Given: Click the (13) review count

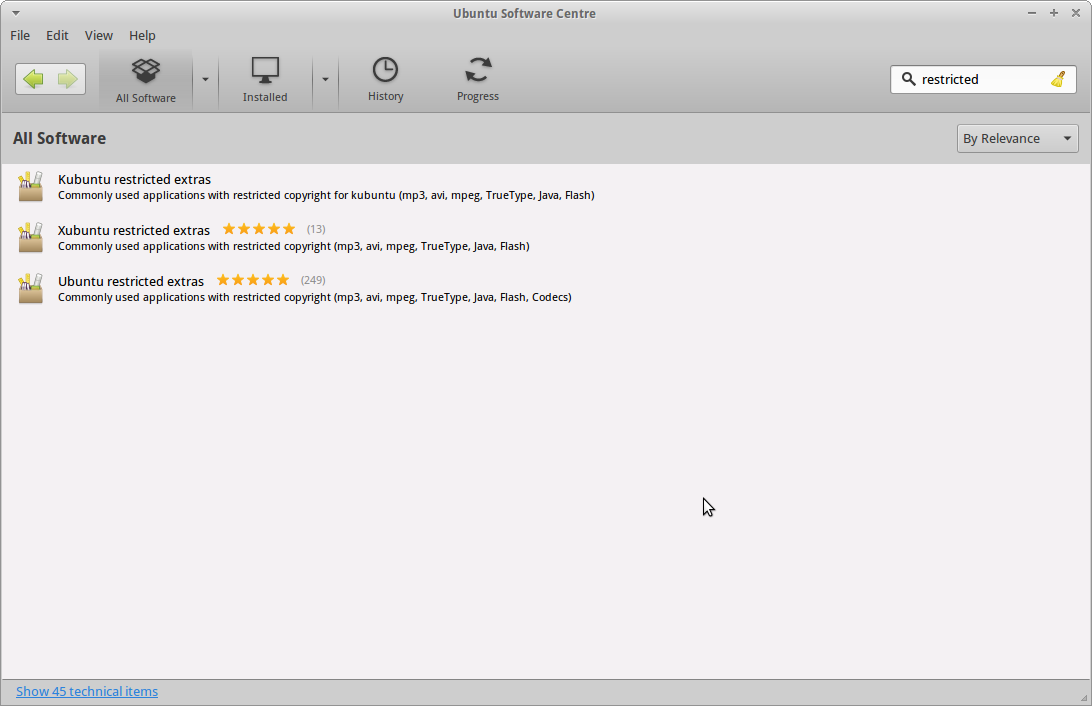Looking at the screenshot, I should pos(316,229).
